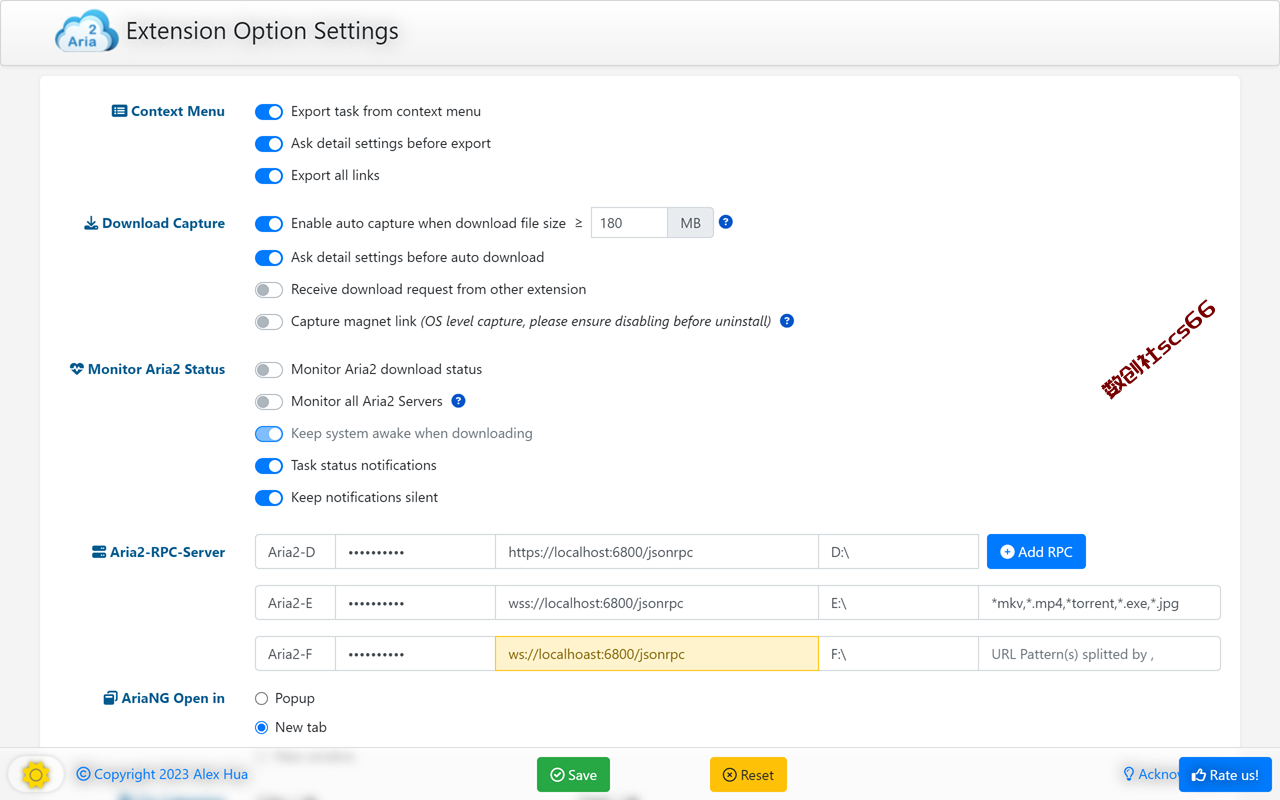Click the Save button

click(573, 775)
